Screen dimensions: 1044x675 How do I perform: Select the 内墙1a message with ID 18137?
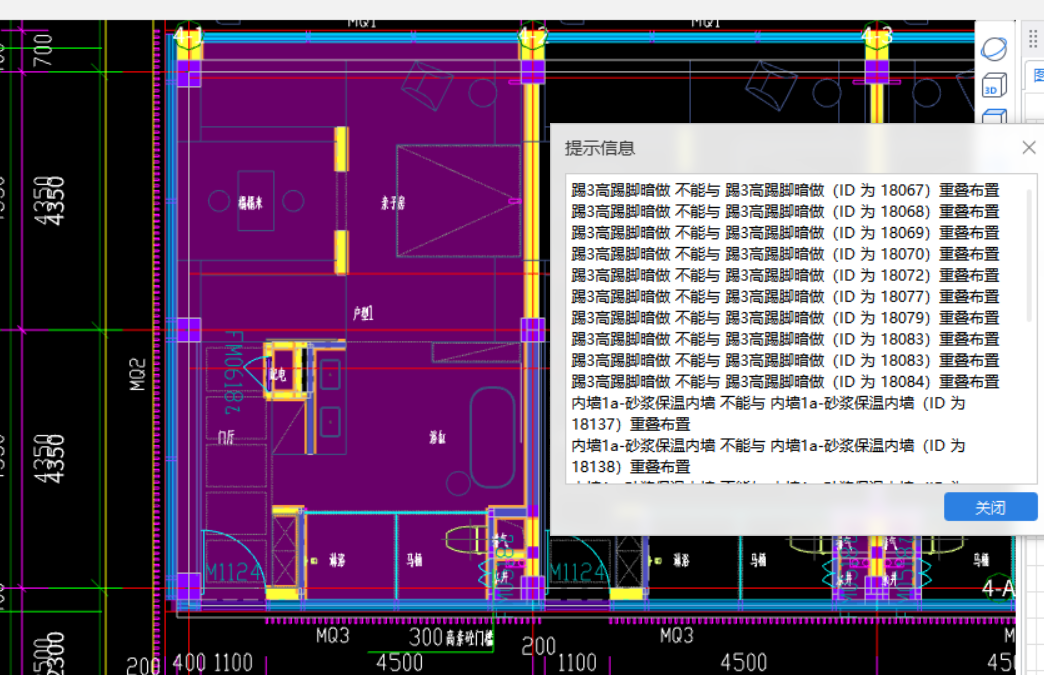coord(768,413)
